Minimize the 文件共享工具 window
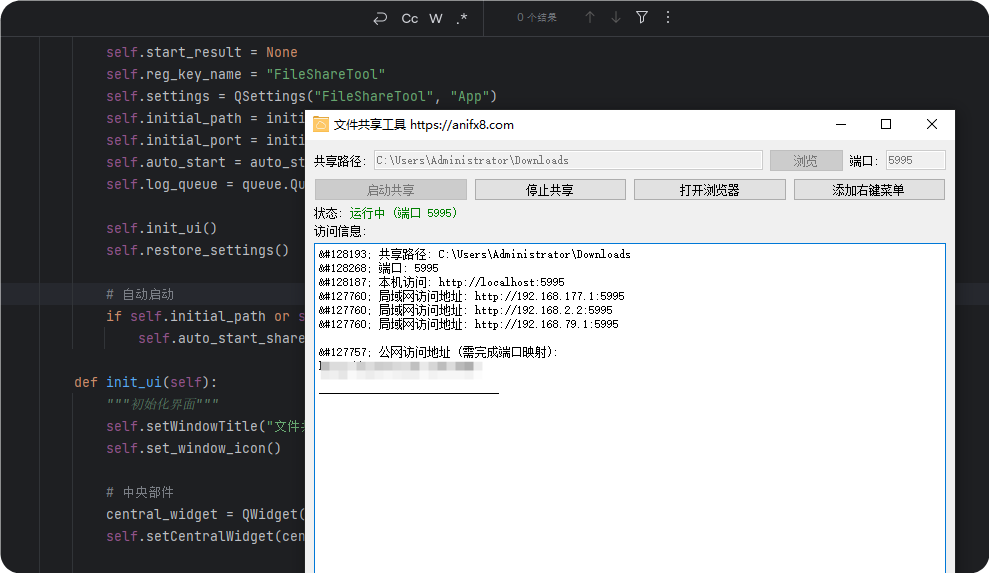 pos(840,125)
